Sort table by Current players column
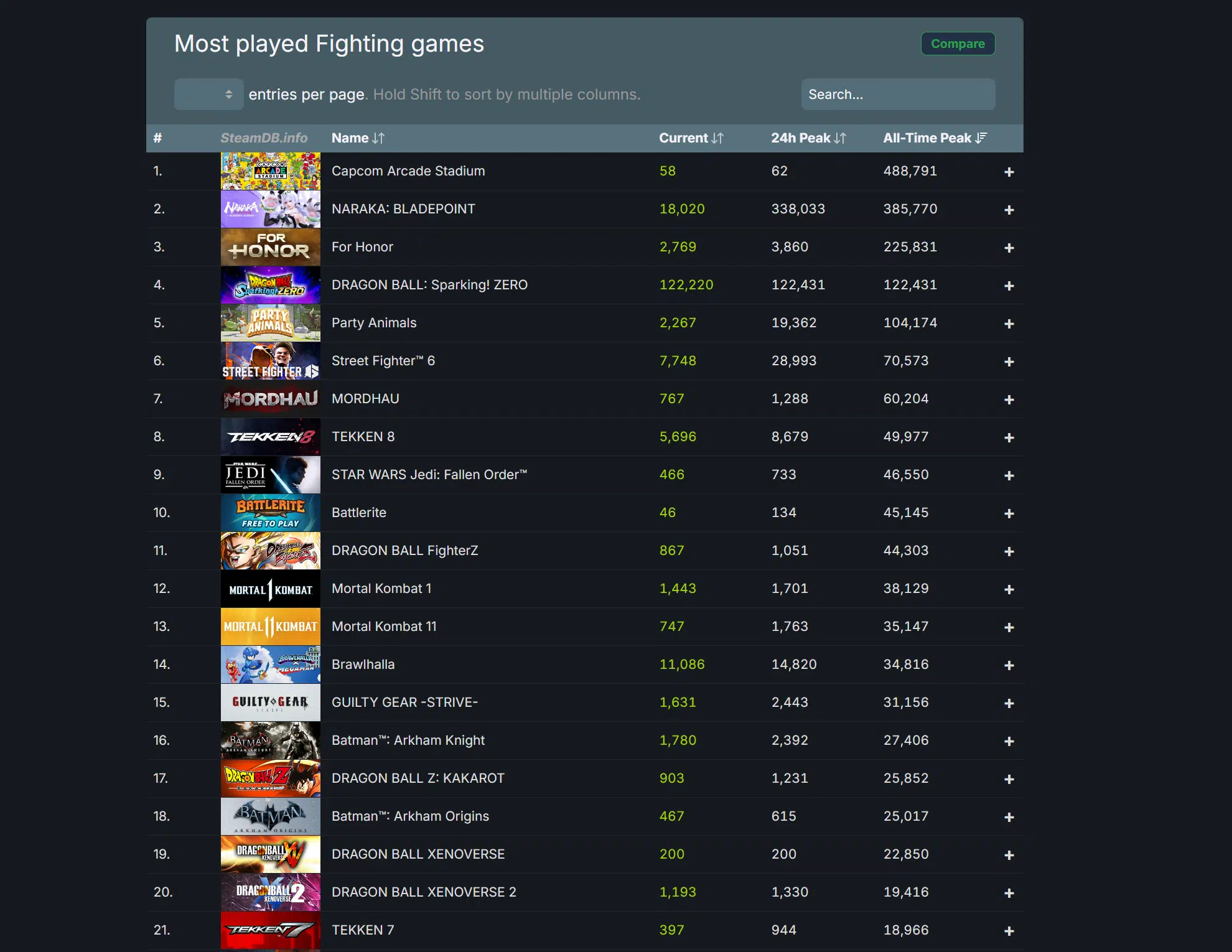Screen dimensions: 1232x952 tap(691, 138)
